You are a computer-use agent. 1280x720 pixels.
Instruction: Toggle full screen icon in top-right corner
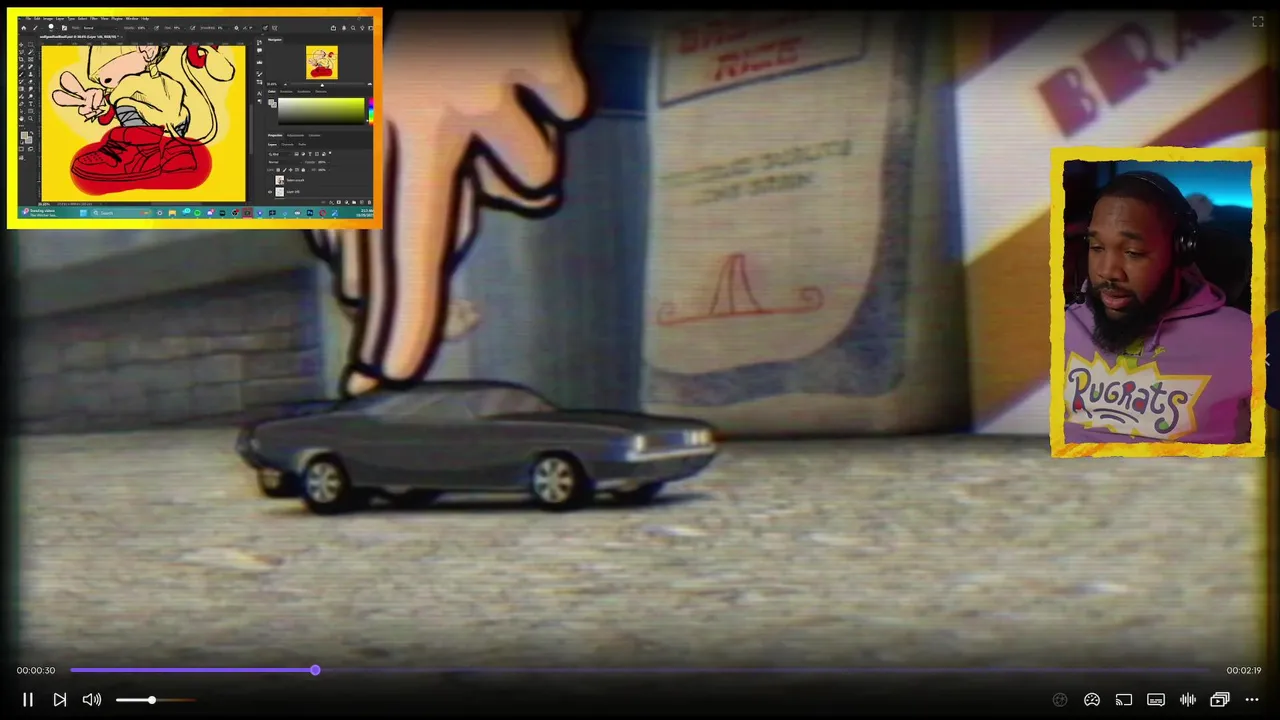[1258, 21]
